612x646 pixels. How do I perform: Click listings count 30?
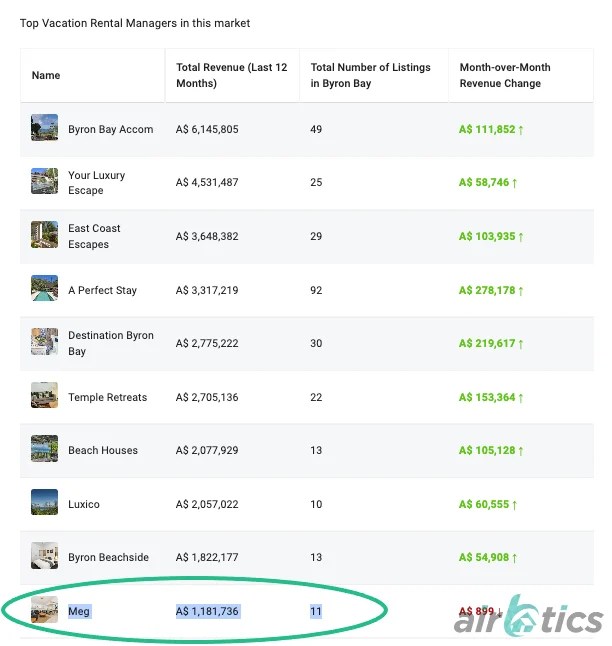pyautogui.click(x=316, y=343)
